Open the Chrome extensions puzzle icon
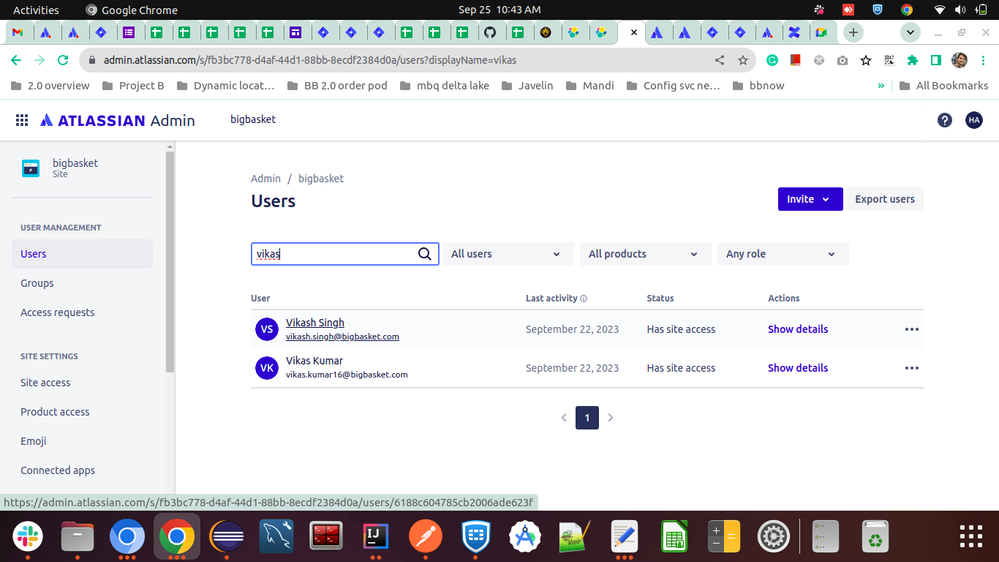The height and width of the screenshot is (562, 999). (x=912, y=60)
